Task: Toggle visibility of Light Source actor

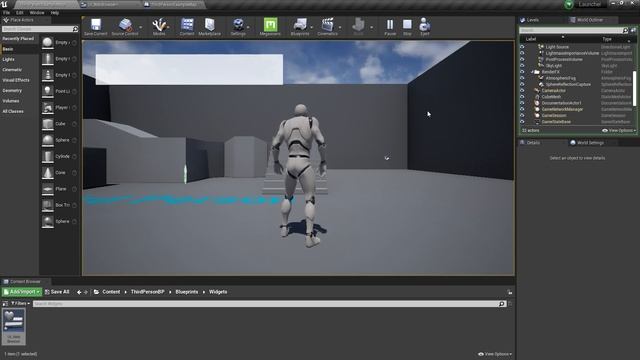Action: [522, 47]
